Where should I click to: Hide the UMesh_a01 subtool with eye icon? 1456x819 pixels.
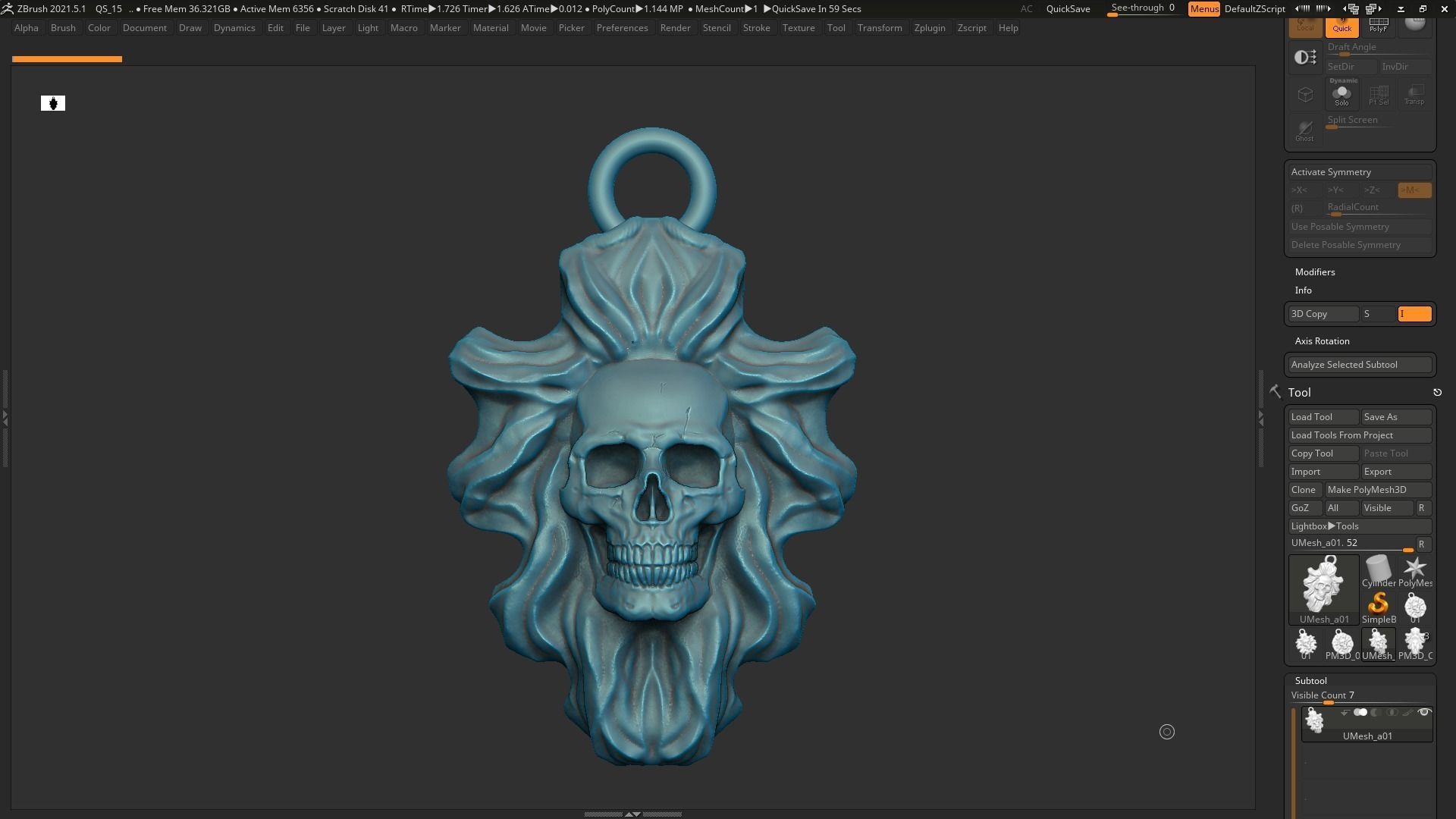pyautogui.click(x=1424, y=713)
